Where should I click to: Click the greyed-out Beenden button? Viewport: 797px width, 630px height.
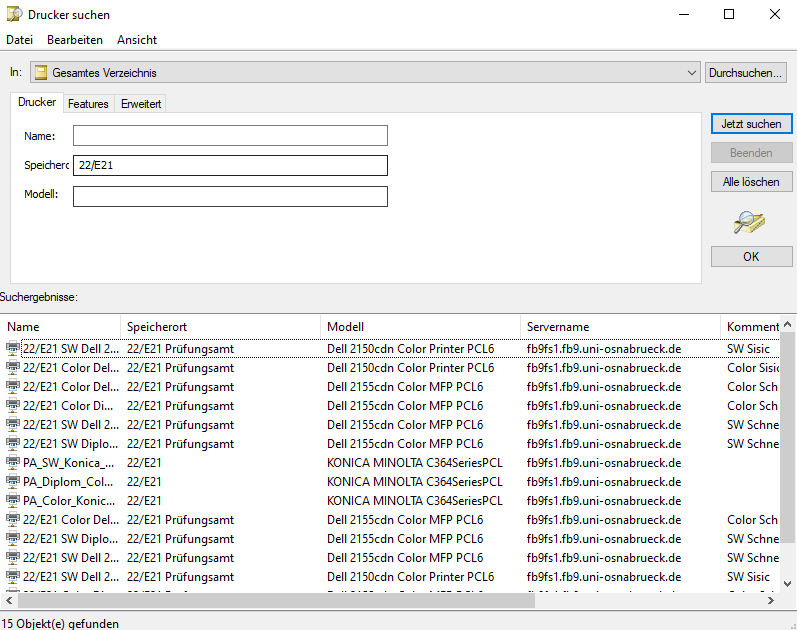tap(751, 153)
